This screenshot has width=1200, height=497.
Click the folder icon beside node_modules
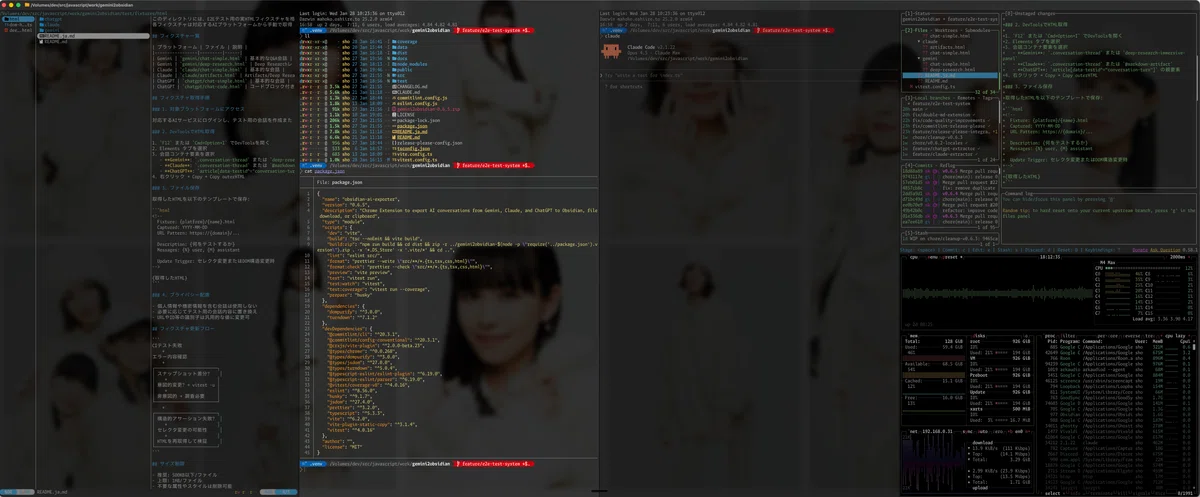pyautogui.click(x=394, y=64)
